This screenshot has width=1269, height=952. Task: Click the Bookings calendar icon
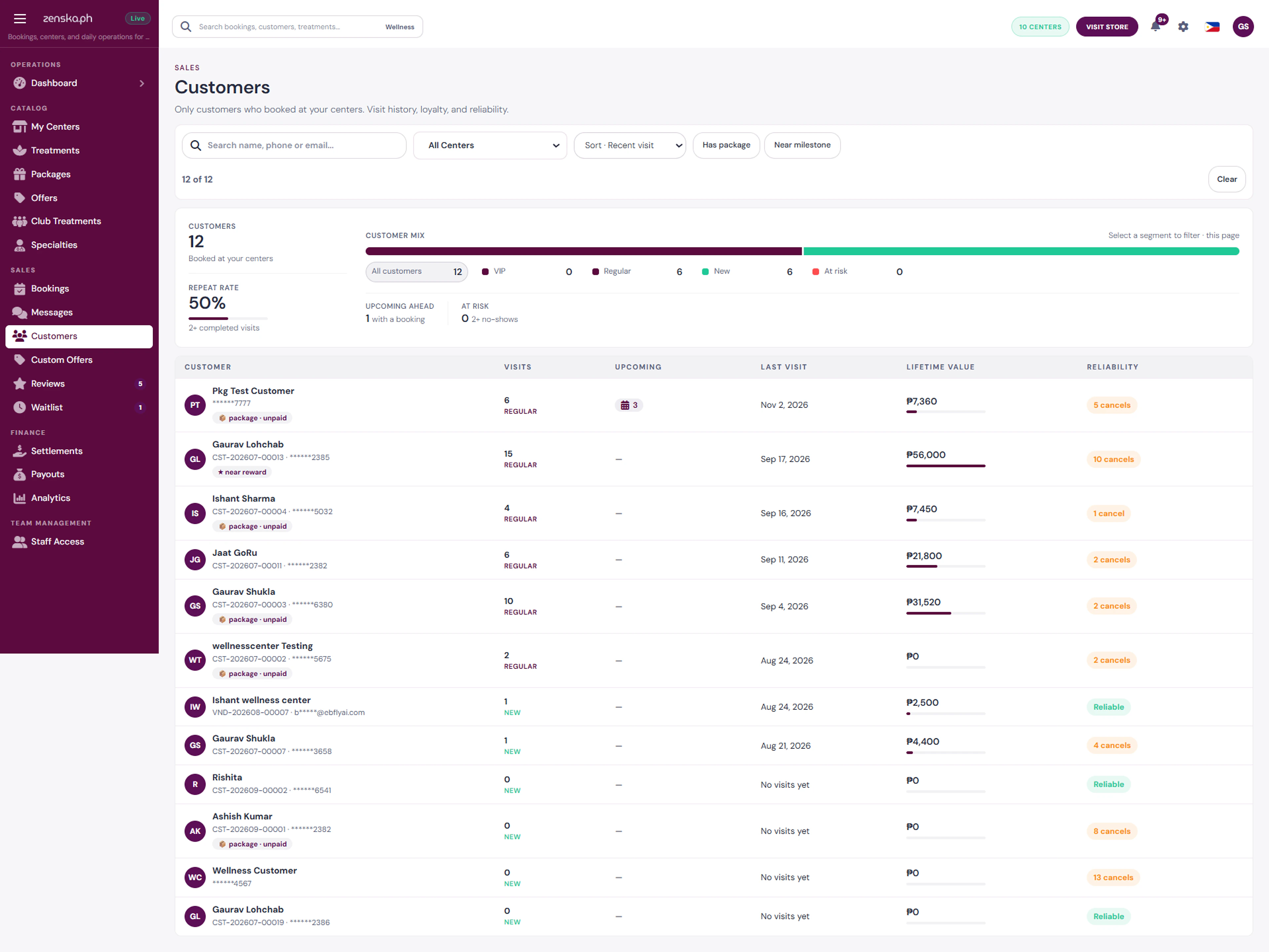coord(19,288)
